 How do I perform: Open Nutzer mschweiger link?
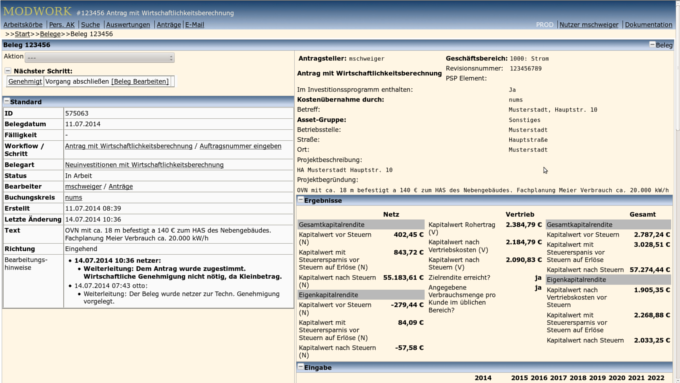tap(588, 25)
